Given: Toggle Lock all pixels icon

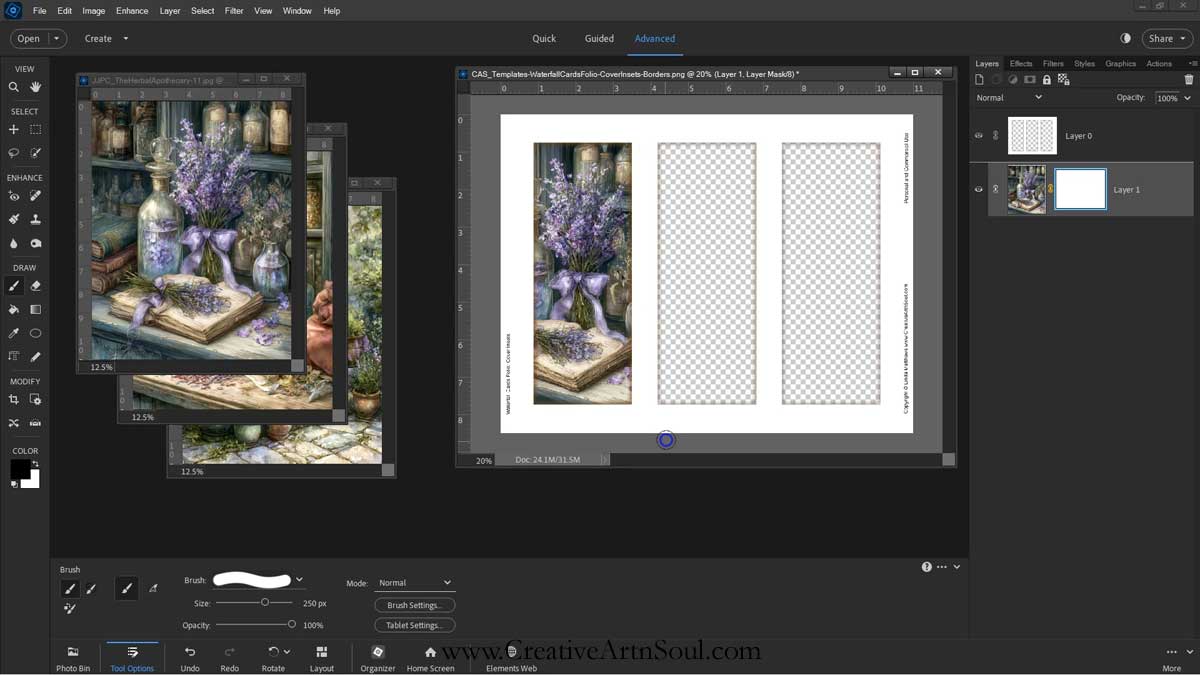Looking at the screenshot, I should click(1047, 79).
